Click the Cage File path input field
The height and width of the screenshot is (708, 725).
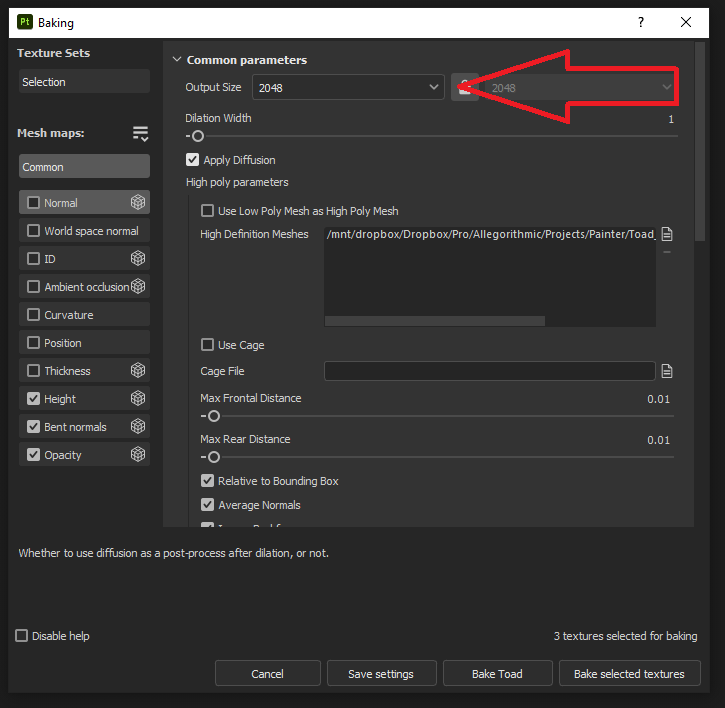click(489, 371)
